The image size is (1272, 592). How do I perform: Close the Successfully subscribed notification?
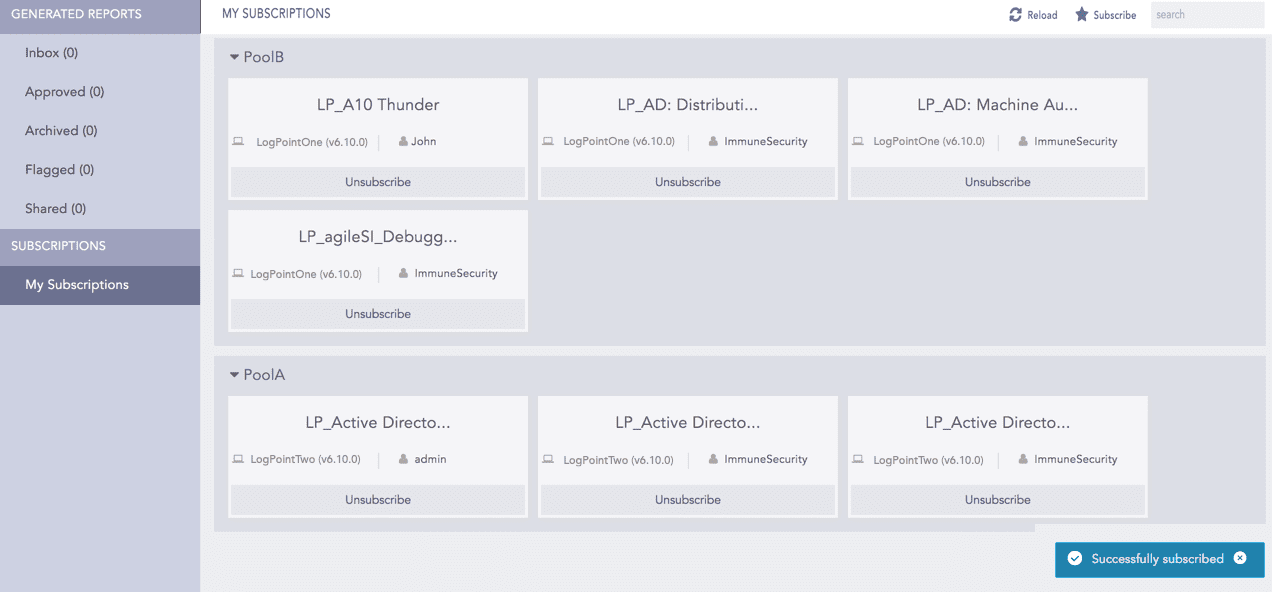(1240, 558)
